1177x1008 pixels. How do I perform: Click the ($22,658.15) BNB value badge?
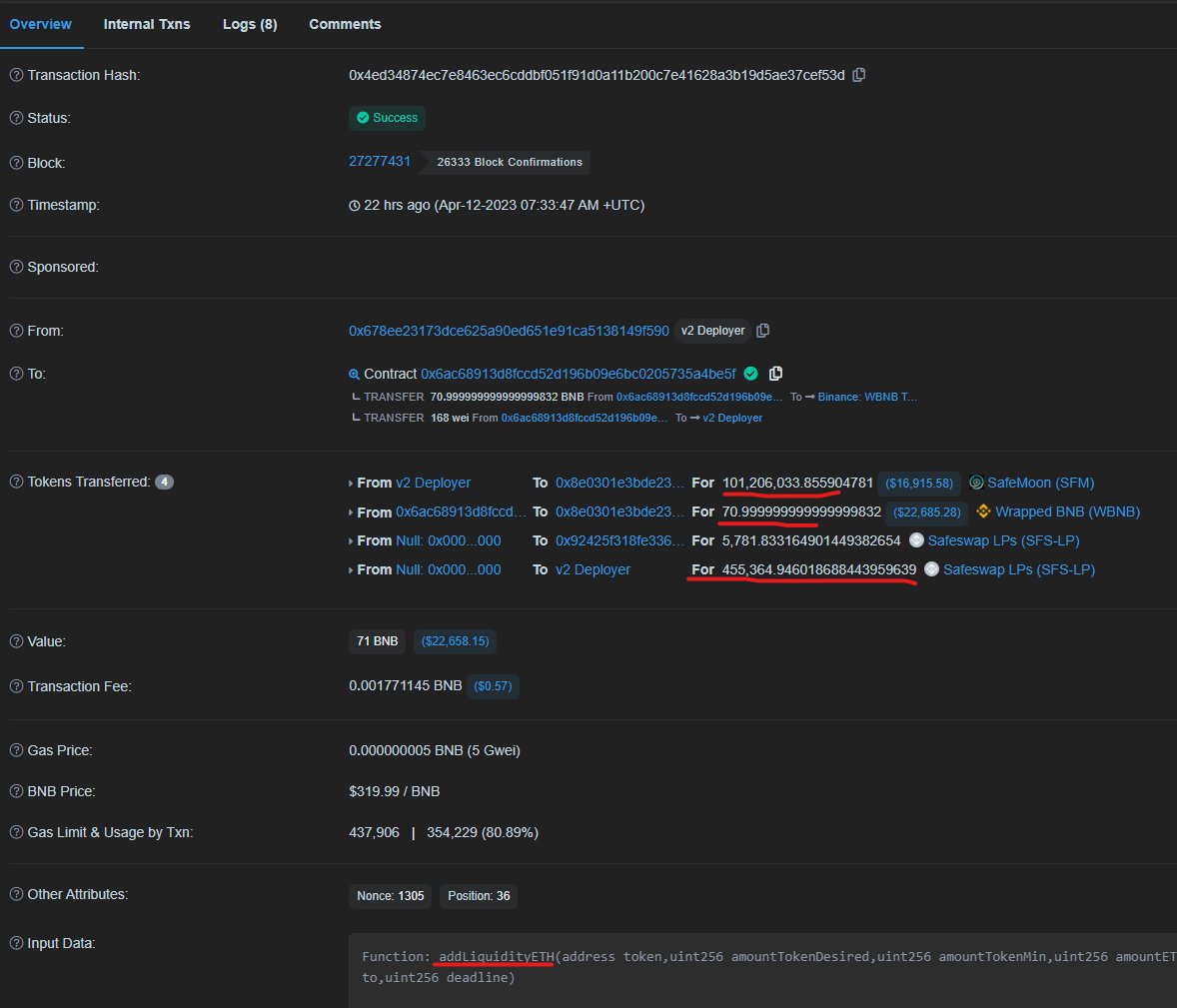pyautogui.click(x=455, y=641)
